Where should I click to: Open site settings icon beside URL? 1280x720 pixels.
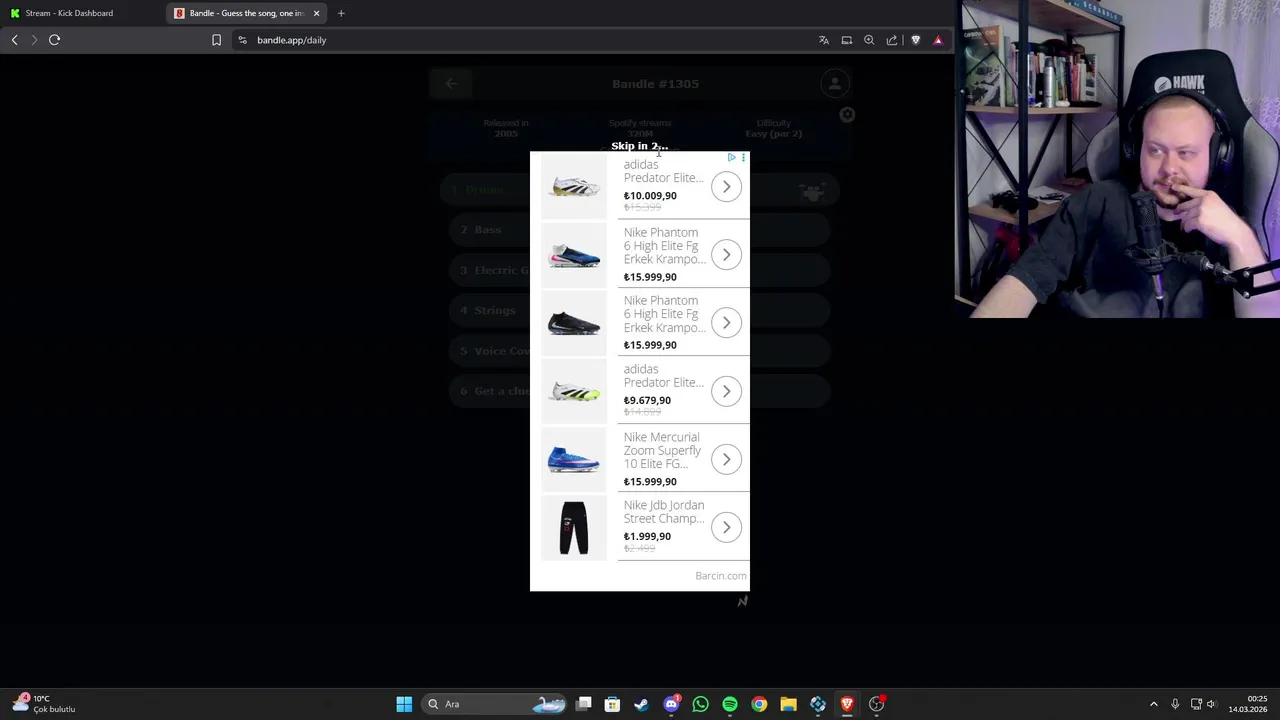pyautogui.click(x=242, y=40)
